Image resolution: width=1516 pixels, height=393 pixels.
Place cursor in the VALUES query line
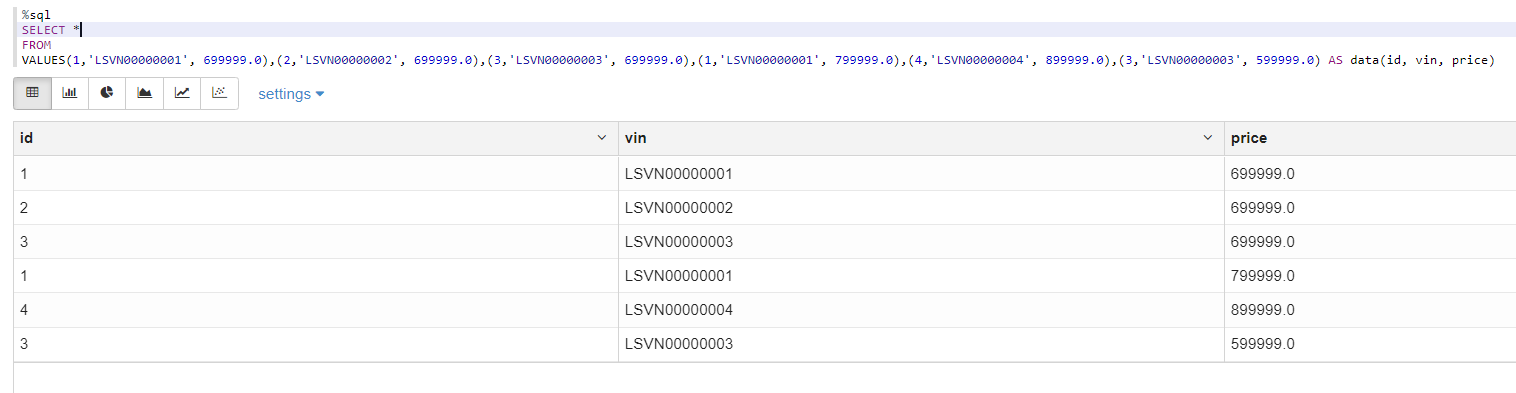(758, 60)
